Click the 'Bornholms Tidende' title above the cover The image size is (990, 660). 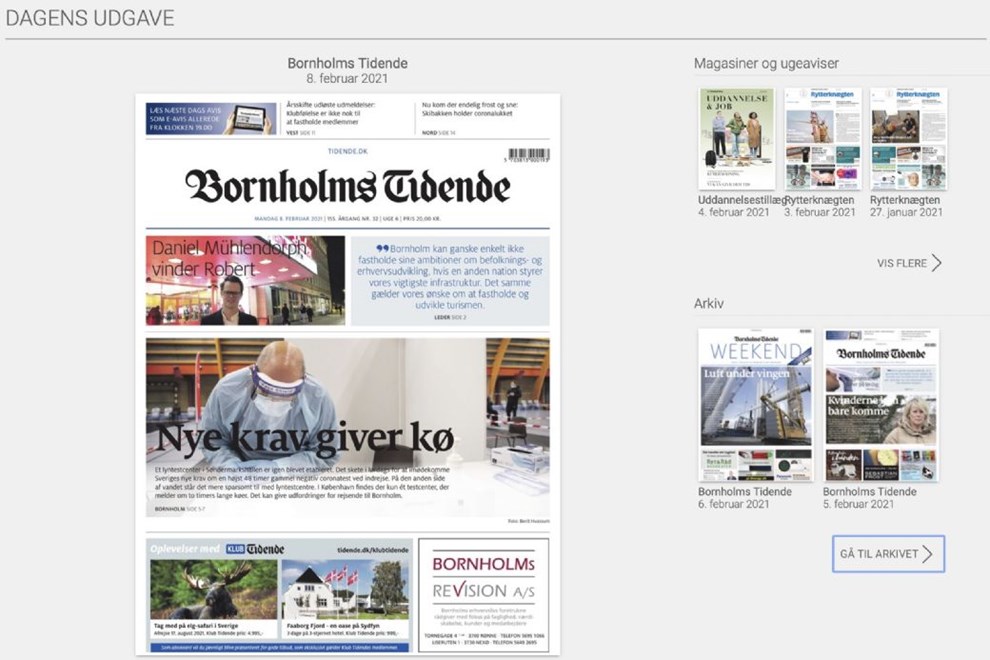click(347, 63)
